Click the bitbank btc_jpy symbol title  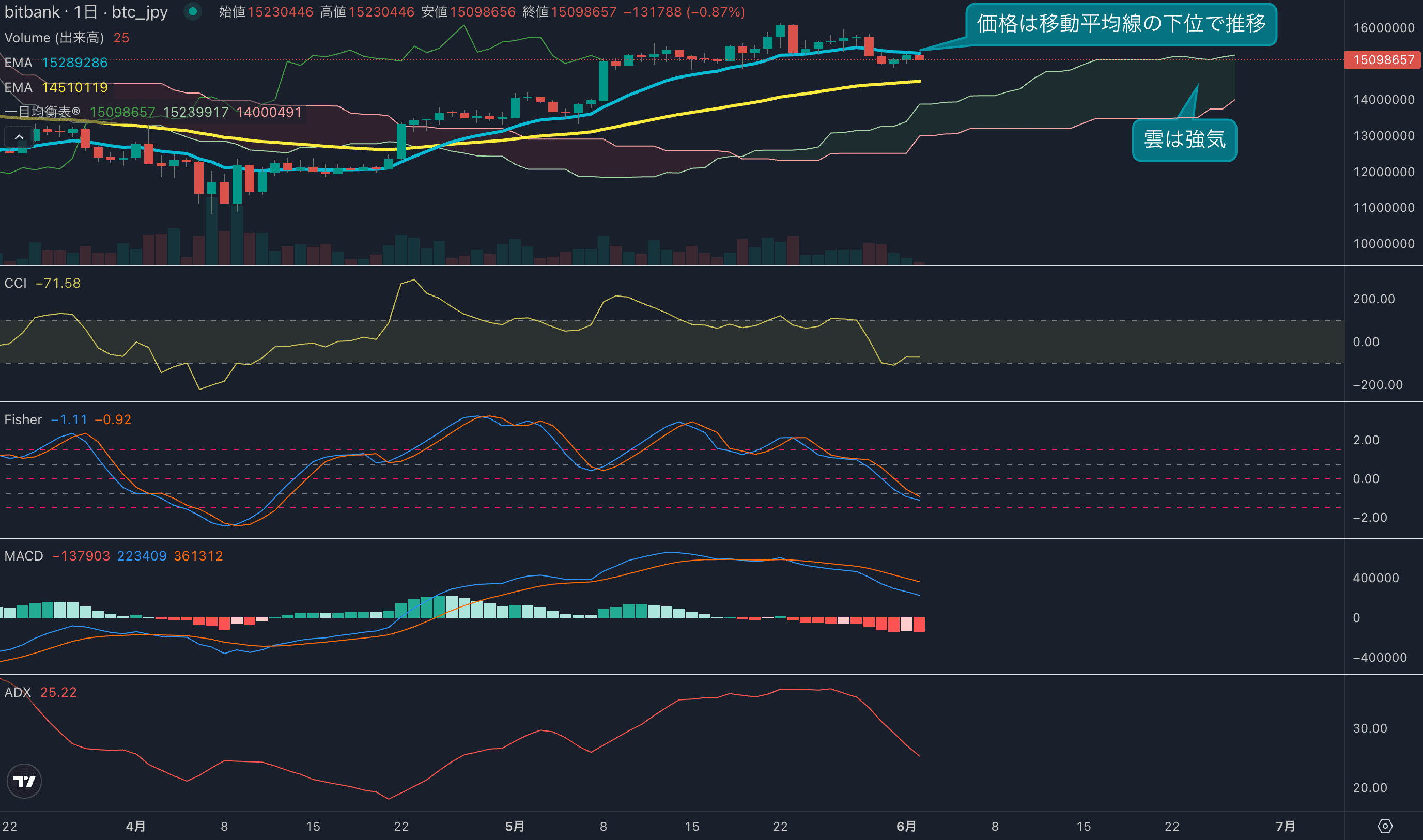pos(86,12)
